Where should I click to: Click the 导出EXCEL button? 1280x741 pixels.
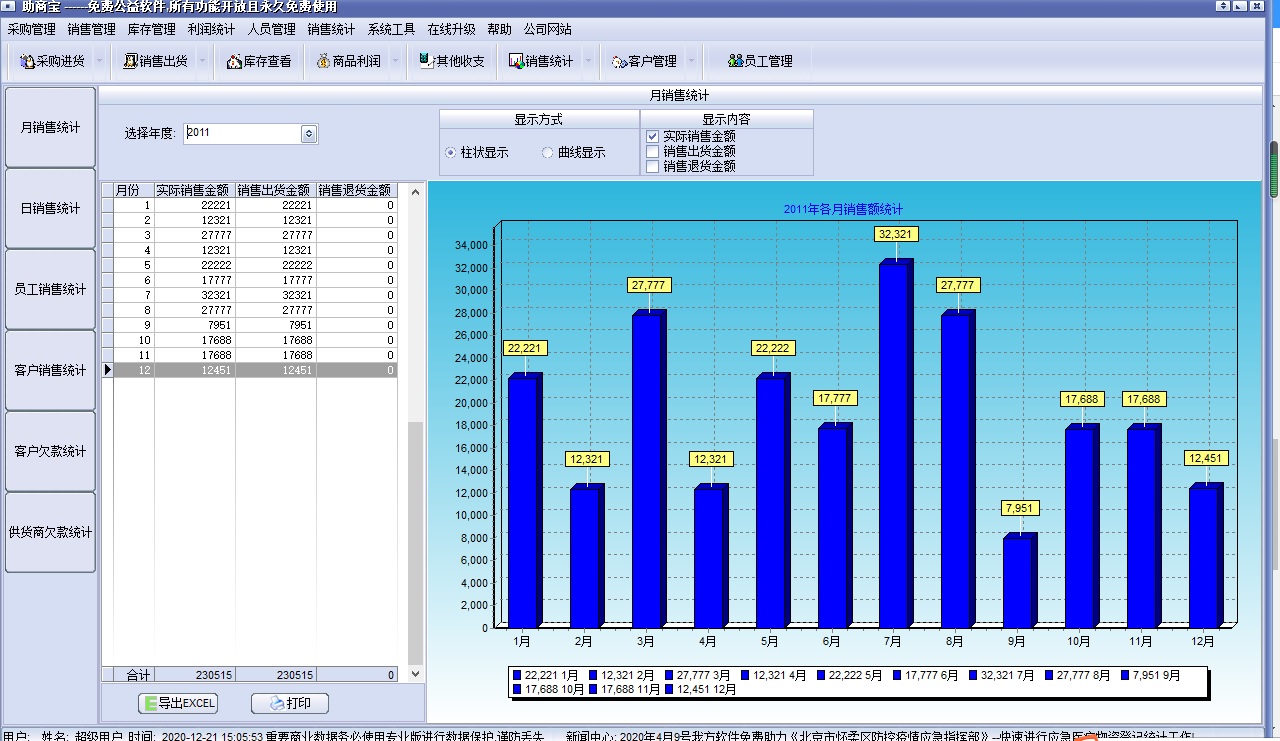[178, 703]
